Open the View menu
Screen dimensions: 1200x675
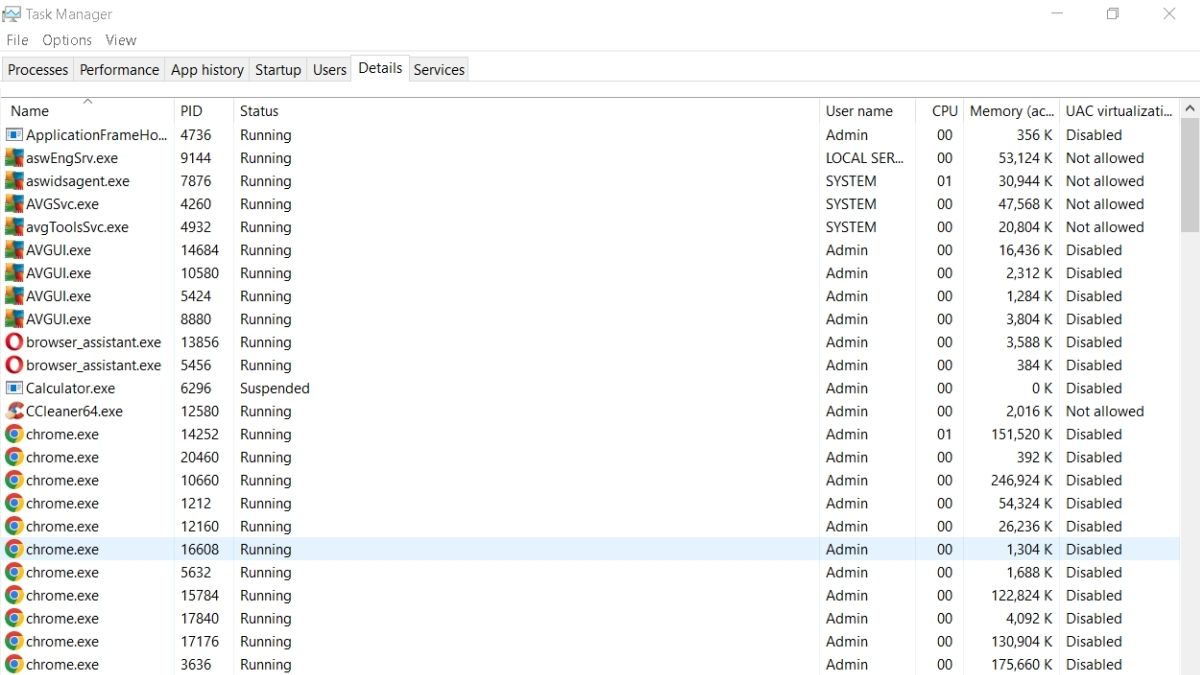click(x=120, y=40)
